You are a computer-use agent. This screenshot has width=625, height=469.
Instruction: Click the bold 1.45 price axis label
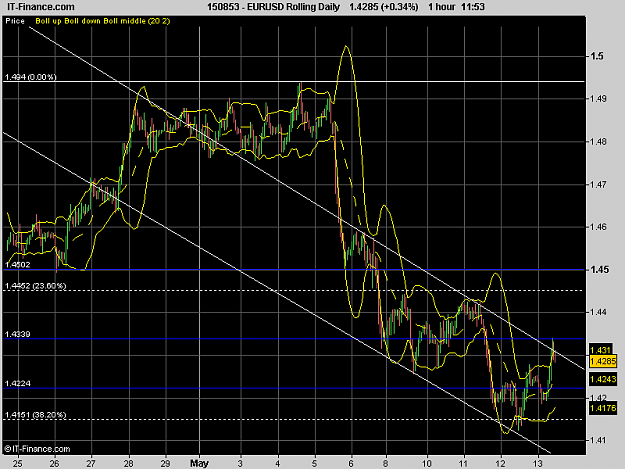[x=599, y=270]
